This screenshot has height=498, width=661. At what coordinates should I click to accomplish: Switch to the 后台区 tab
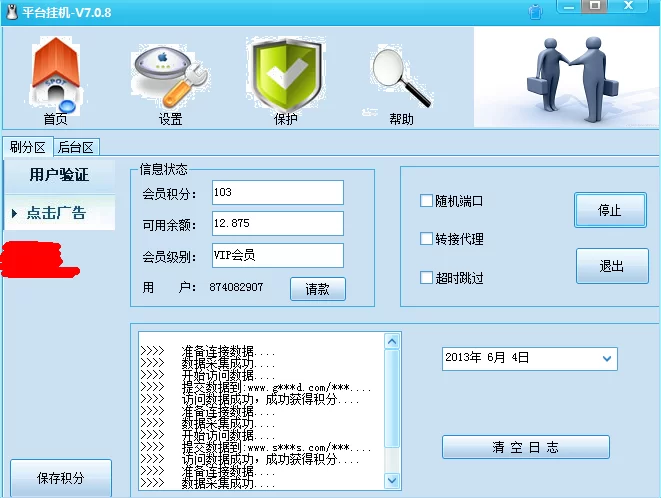76,147
